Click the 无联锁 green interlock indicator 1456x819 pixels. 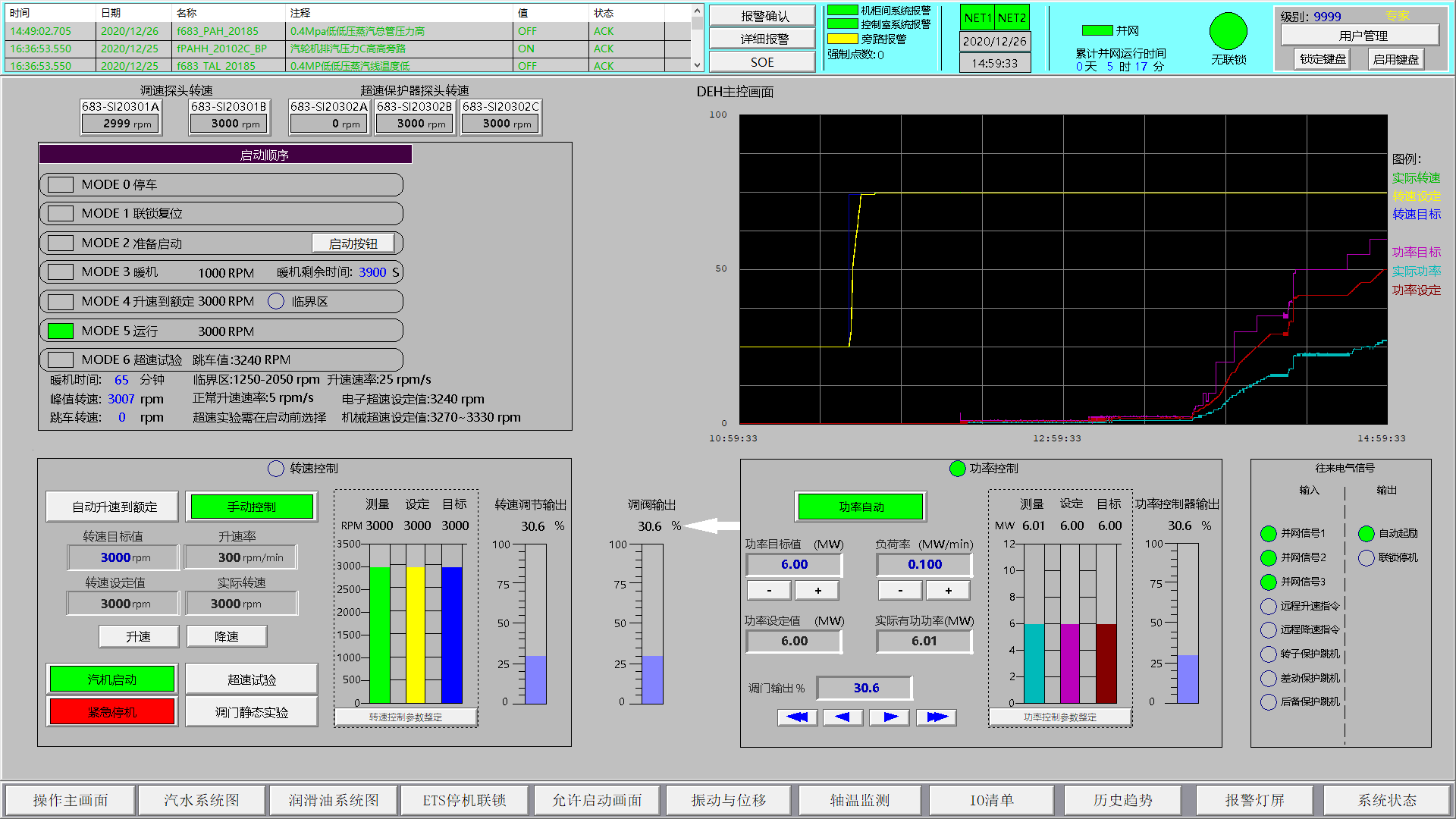pyautogui.click(x=1228, y=31)
